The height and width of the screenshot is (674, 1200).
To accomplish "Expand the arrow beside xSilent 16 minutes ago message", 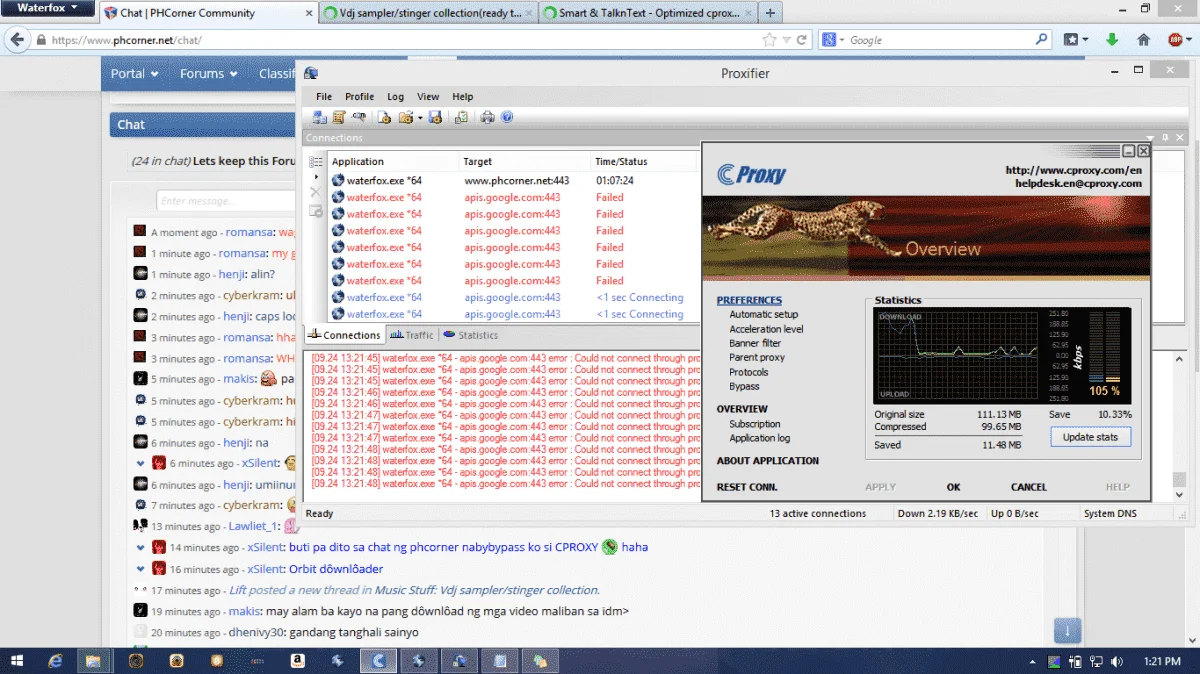I will [141, 569].
